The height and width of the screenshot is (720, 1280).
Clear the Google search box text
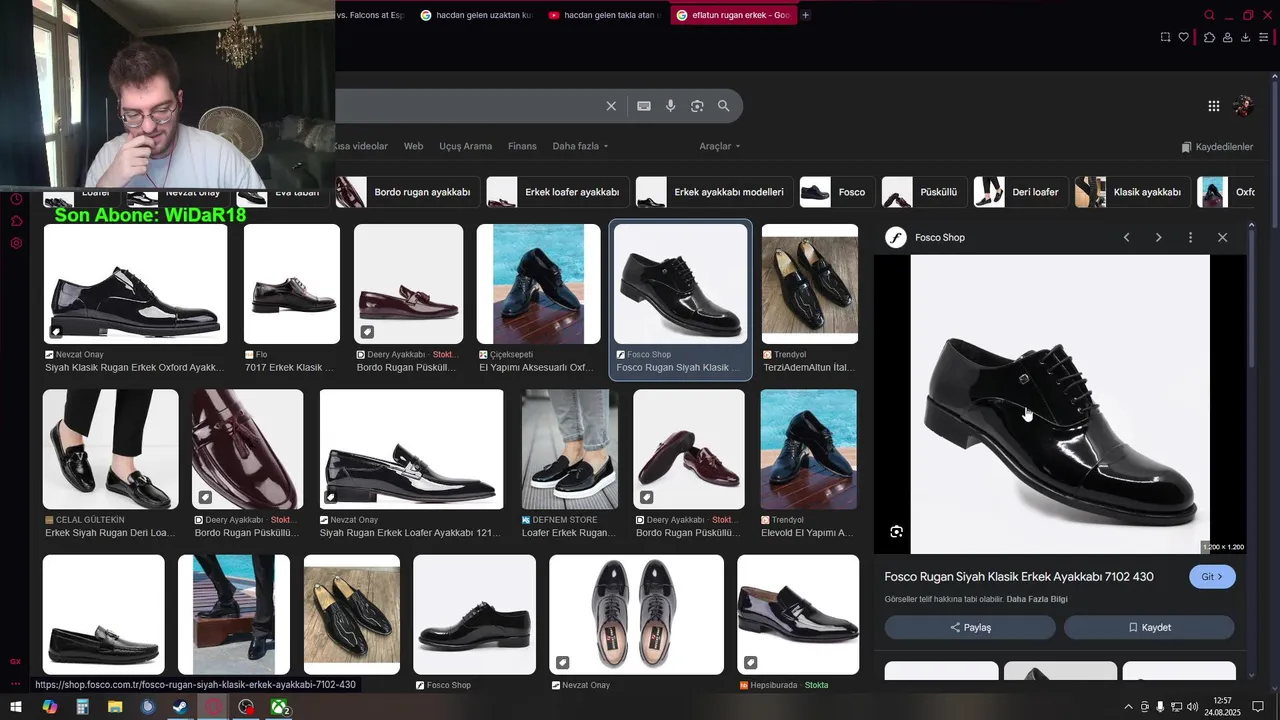coord(611,106)
